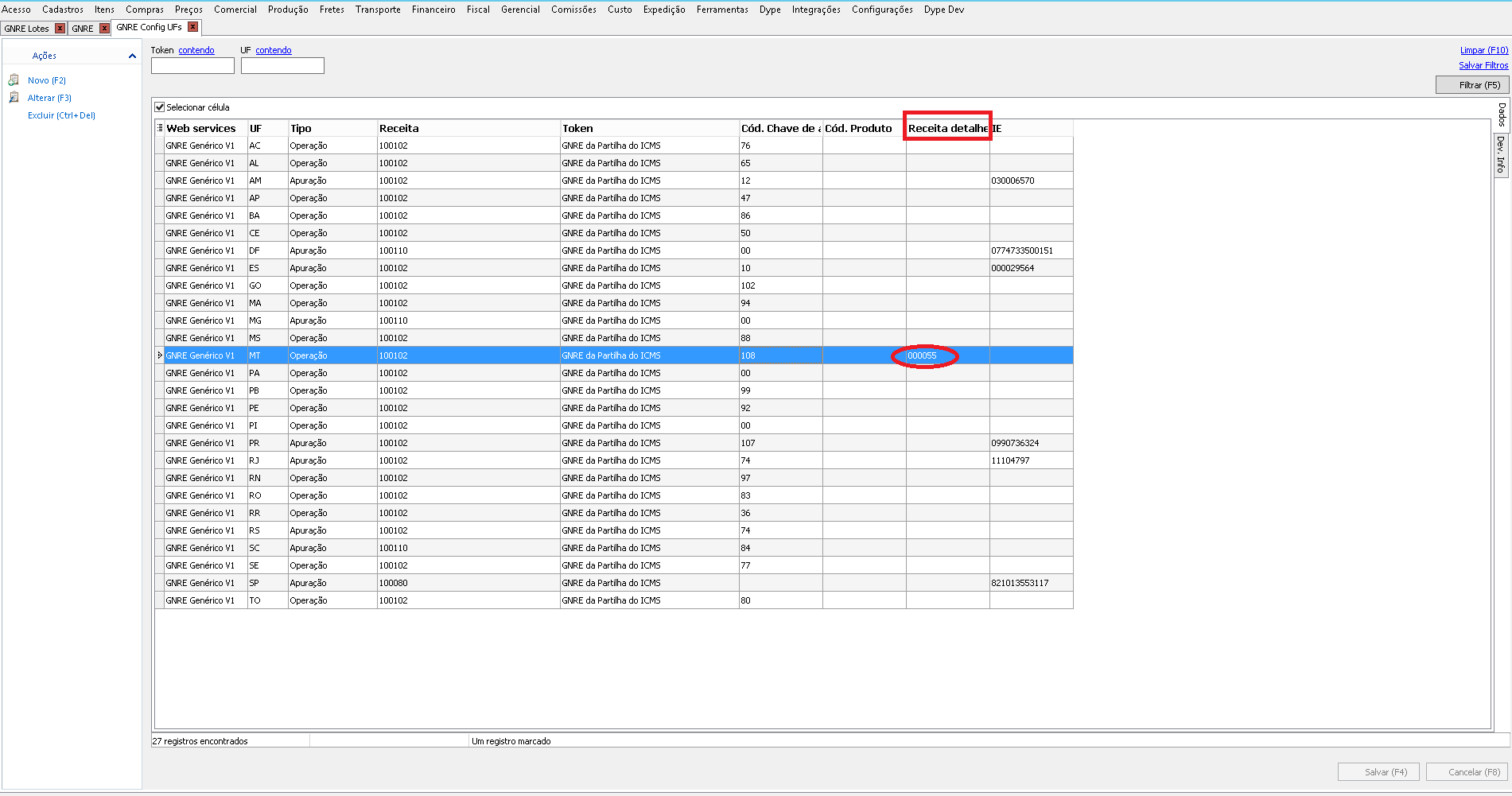Screen dimensions: 1512x796
Task: Select IE cell 030006570
Action: (1032, 181)
